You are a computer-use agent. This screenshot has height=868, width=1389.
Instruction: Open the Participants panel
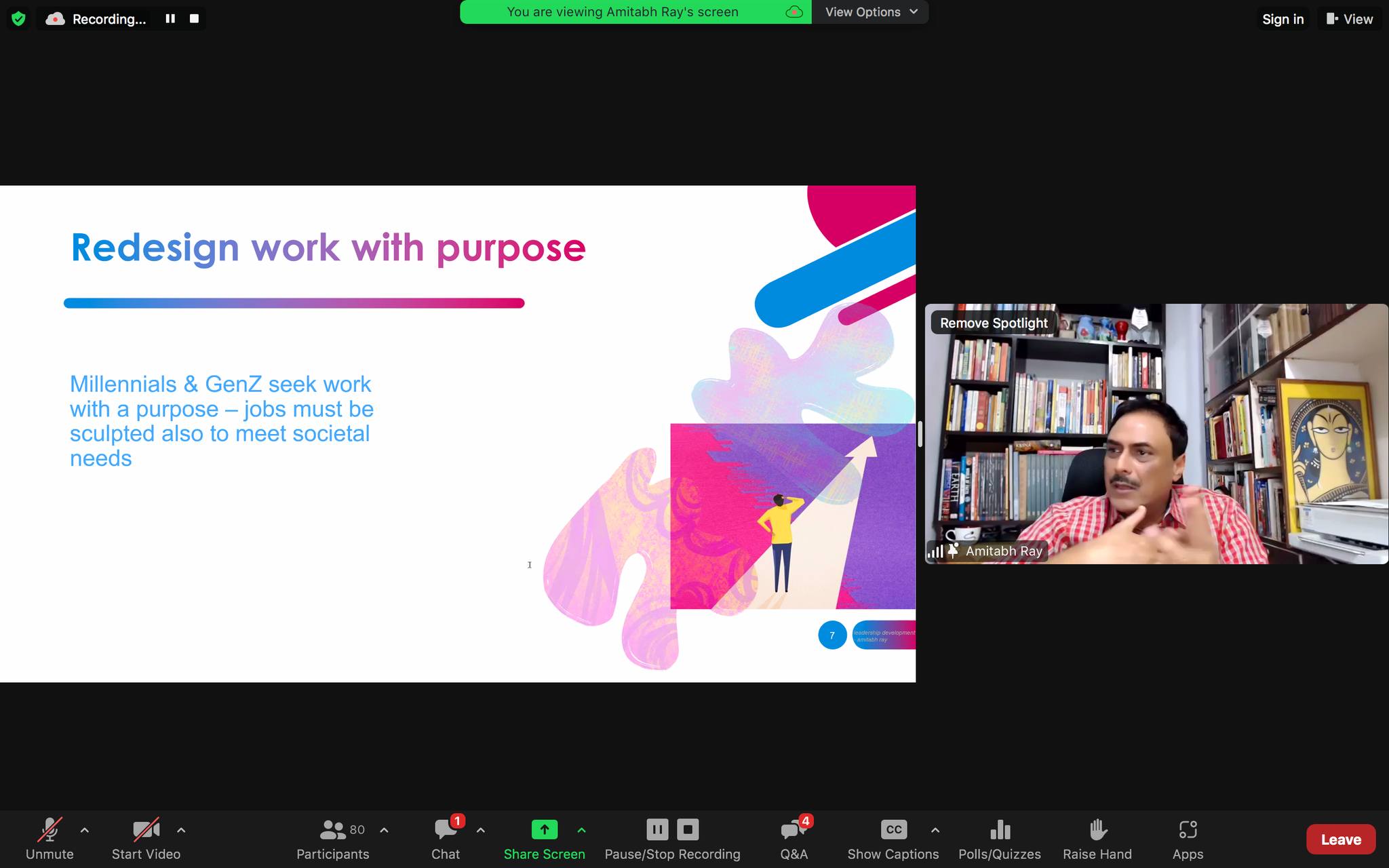pyautogui.click(x=333, y=838)
